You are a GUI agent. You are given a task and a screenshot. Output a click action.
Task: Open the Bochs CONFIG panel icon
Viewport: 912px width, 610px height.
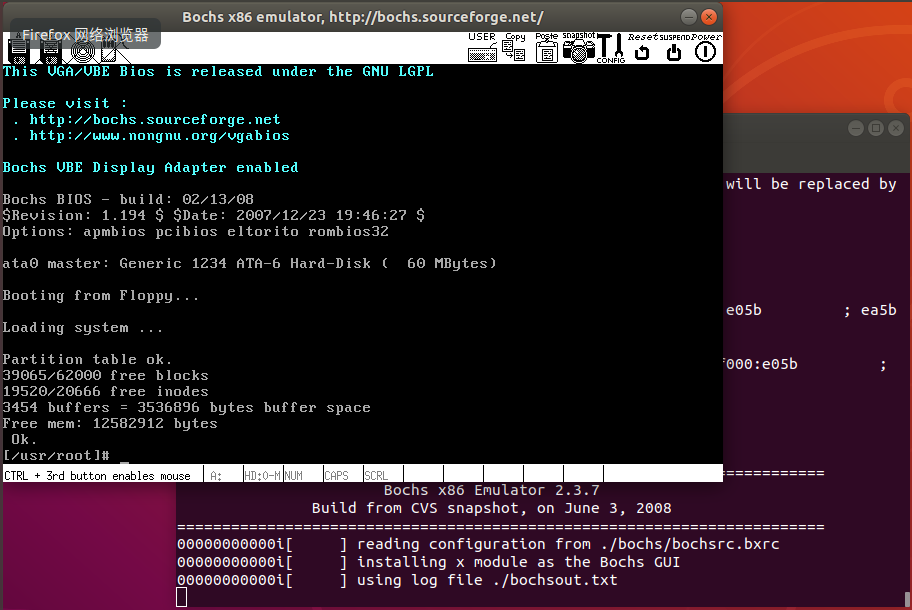pyautogui.click(x=609, y=50)
